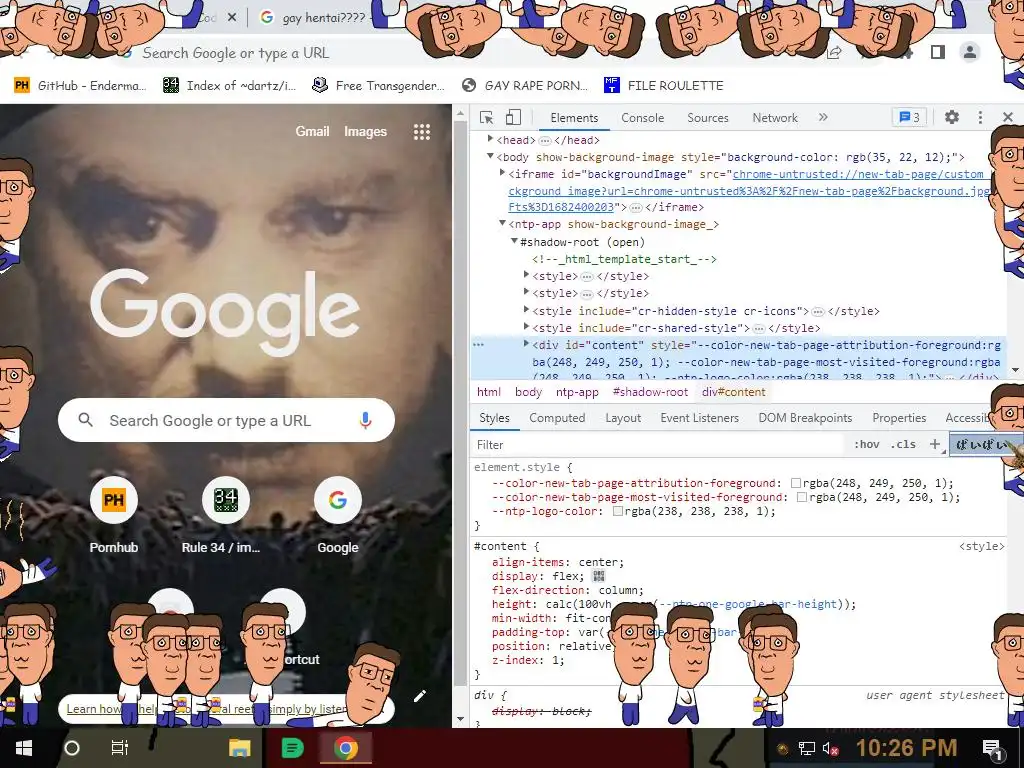Focus the Filter field in the Styles pane
Screen dimensions: 1024x768
click(656, 445)
